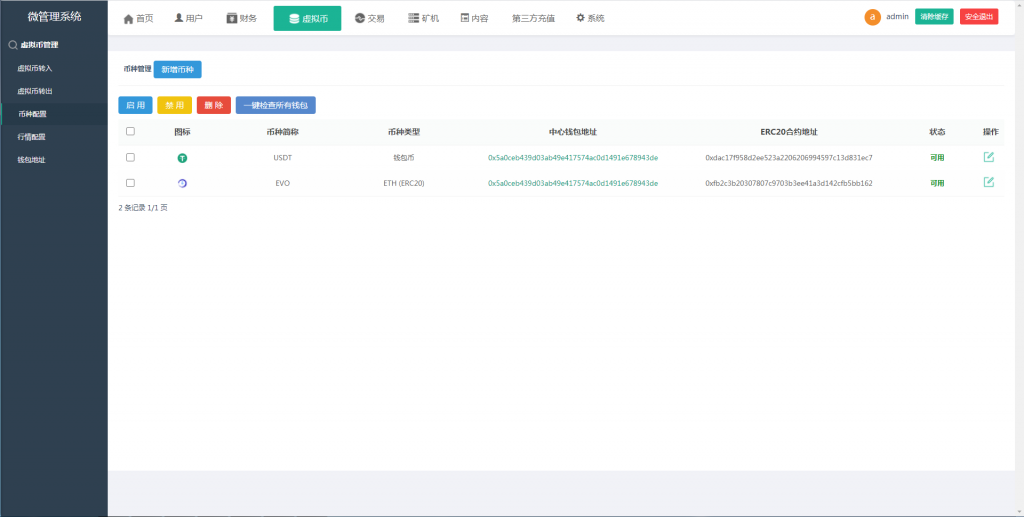Click the orange admin avatar icon

click(872, 17)
